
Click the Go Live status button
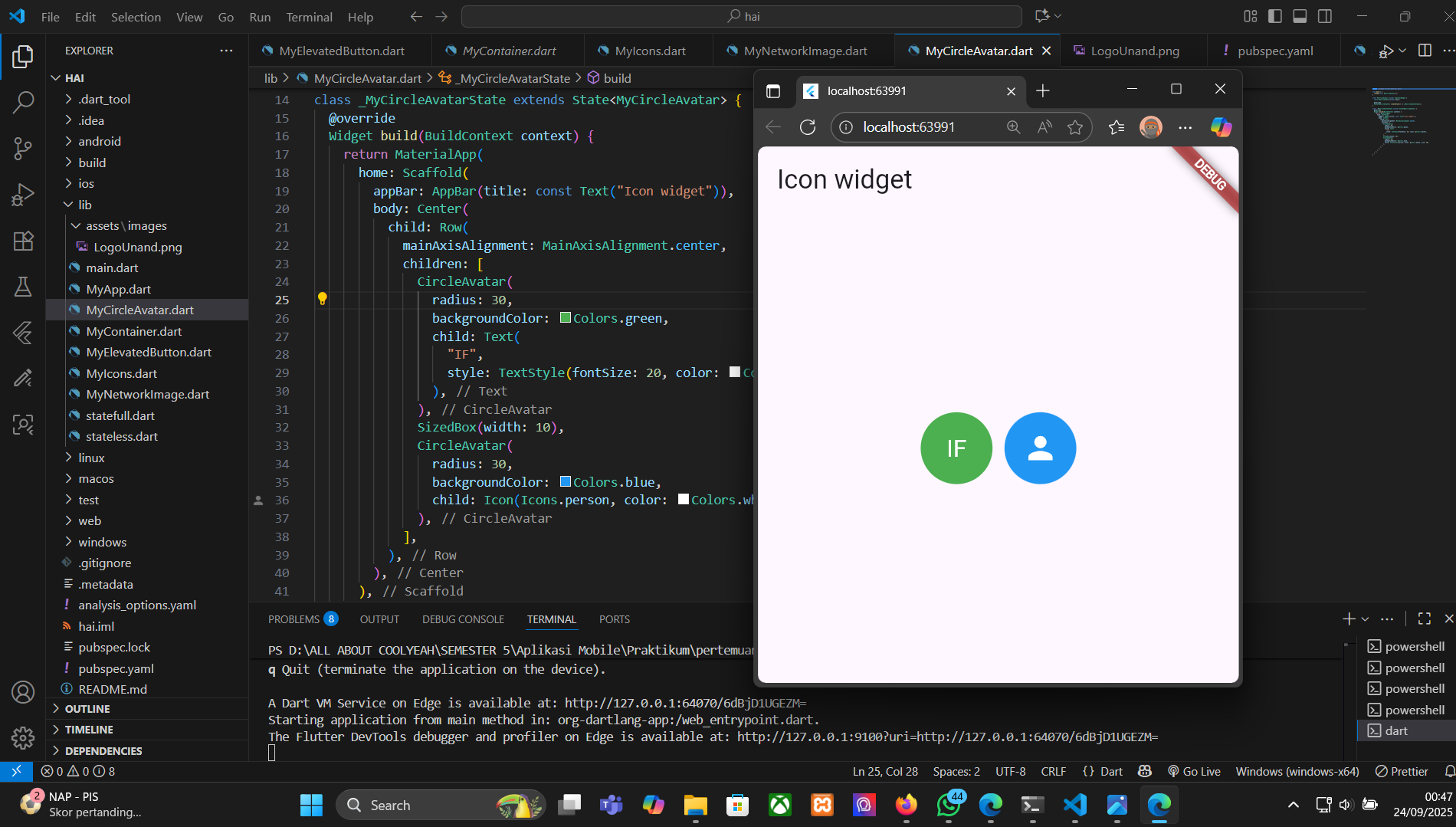point(1194,771)
